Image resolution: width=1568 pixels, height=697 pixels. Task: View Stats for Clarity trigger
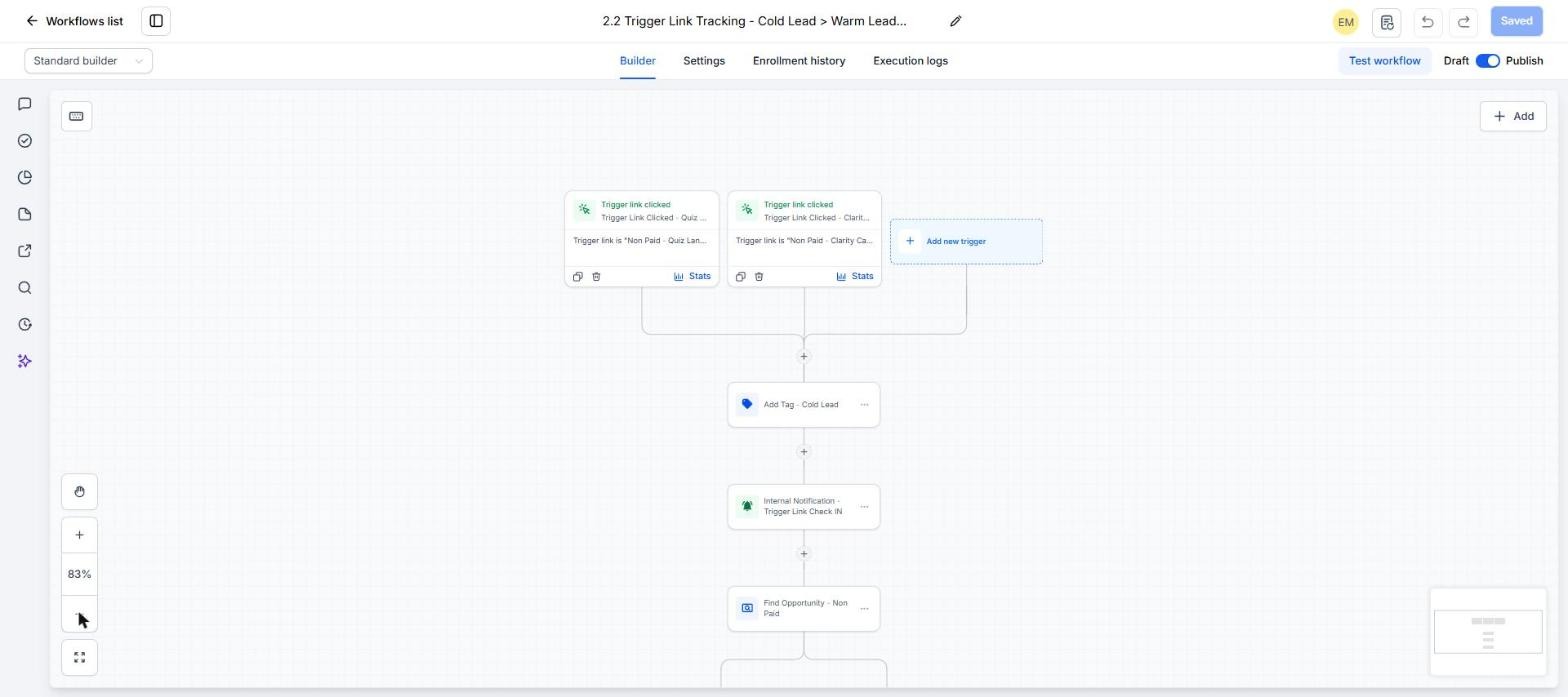(855, 277)
